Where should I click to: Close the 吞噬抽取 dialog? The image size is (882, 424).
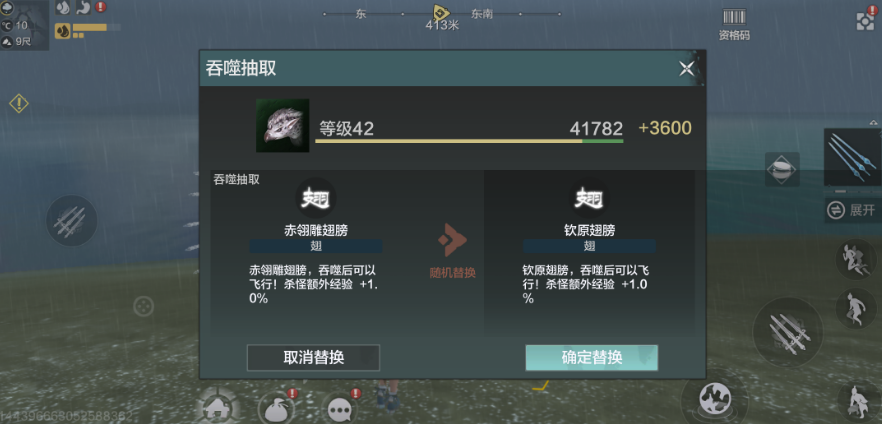(687, 69)
